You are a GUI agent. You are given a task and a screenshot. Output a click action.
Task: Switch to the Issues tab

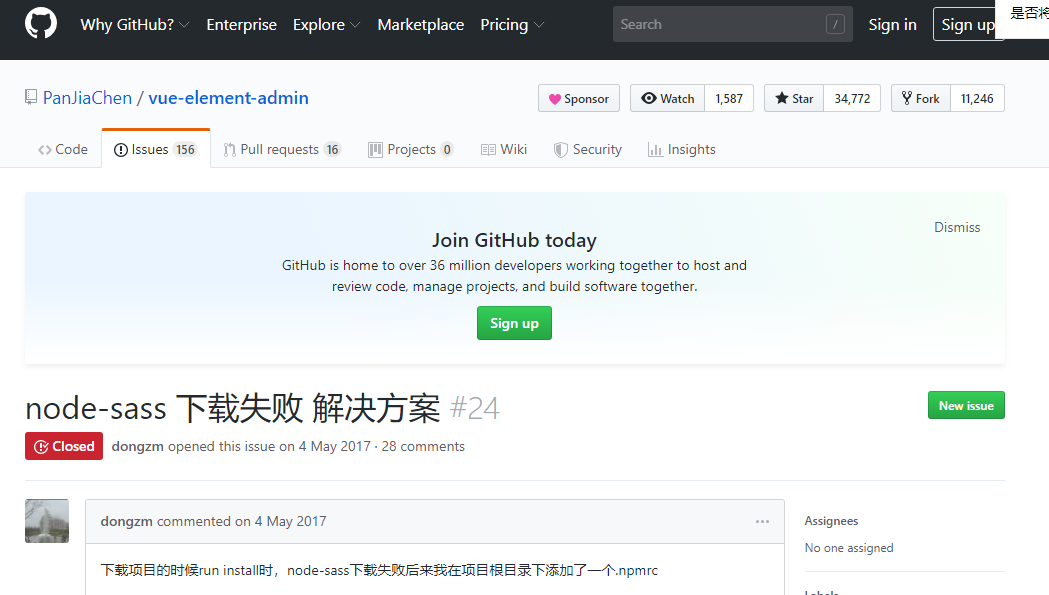point(156,149)
